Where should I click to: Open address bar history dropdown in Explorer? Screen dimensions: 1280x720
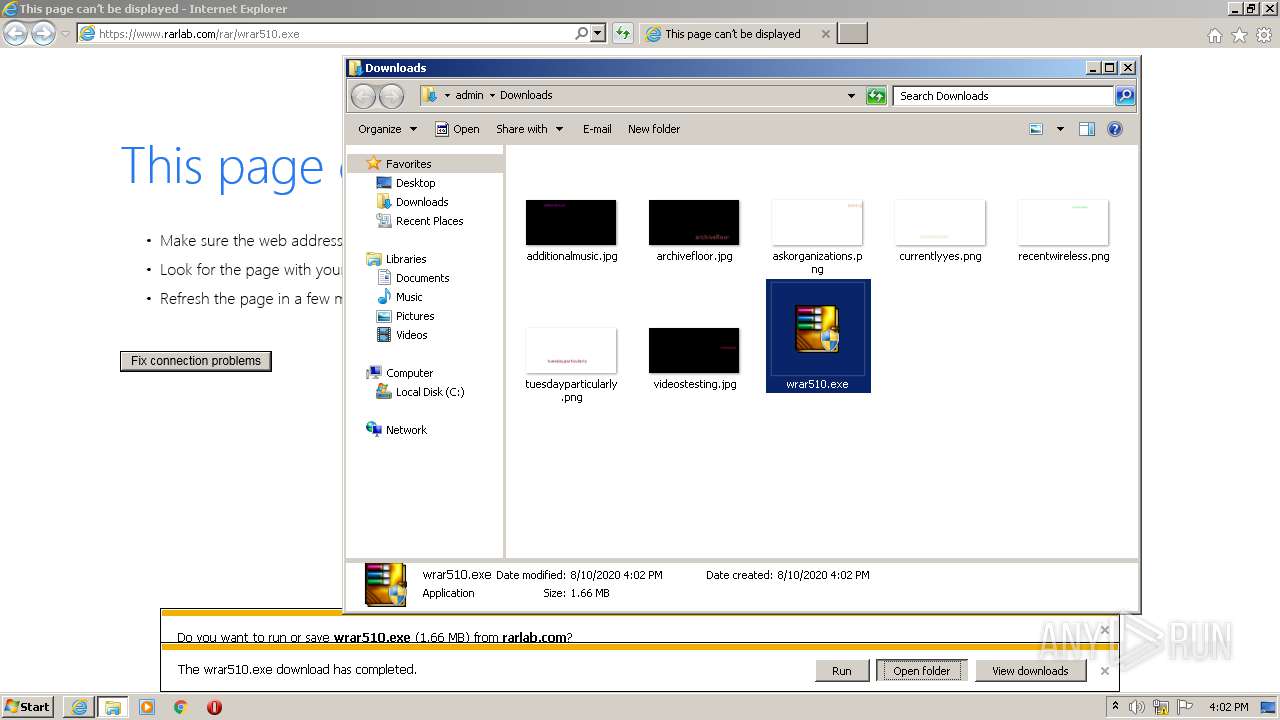coord(851,96)
